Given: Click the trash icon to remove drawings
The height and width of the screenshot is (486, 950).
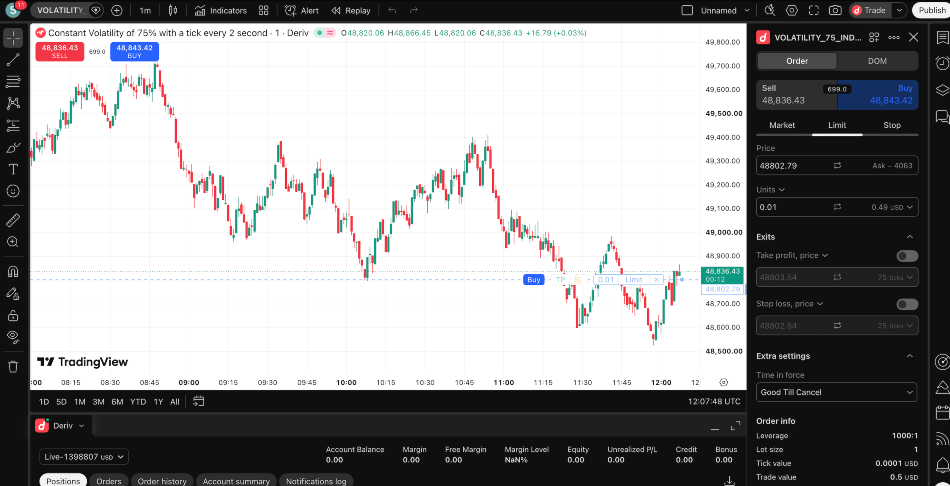Looking at the screenshot, I should 13,367.
